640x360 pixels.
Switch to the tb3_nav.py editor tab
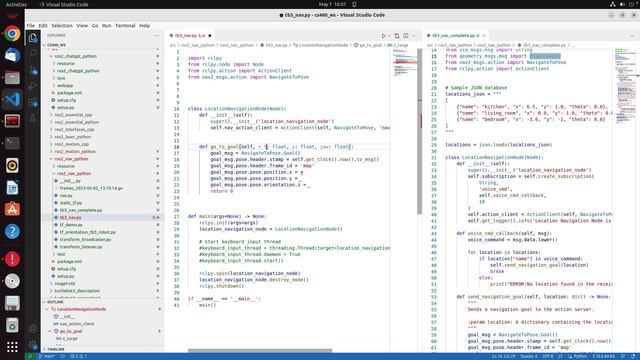pyautogui.click(x=190, y=36)
